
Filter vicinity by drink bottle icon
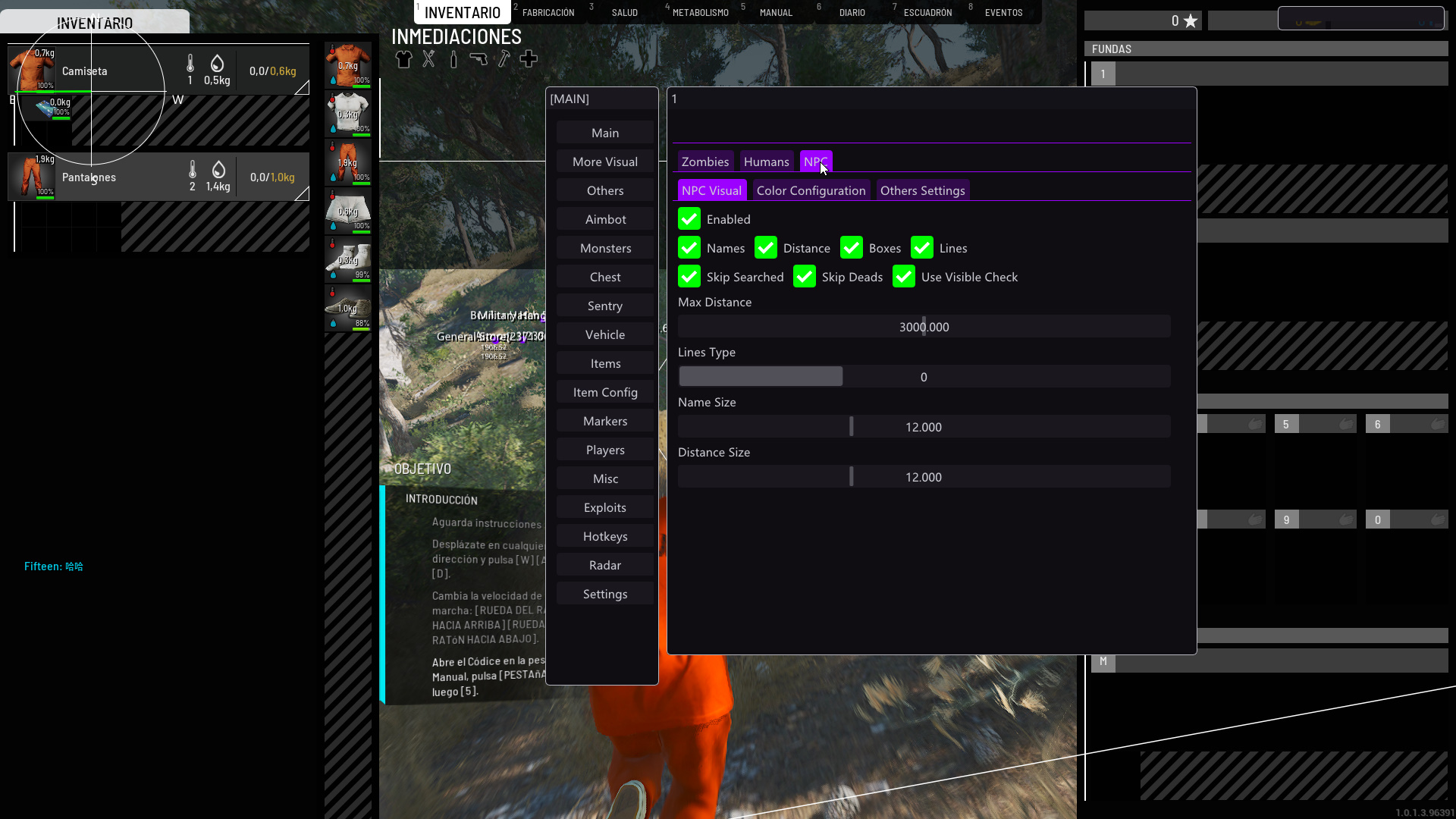453,59
